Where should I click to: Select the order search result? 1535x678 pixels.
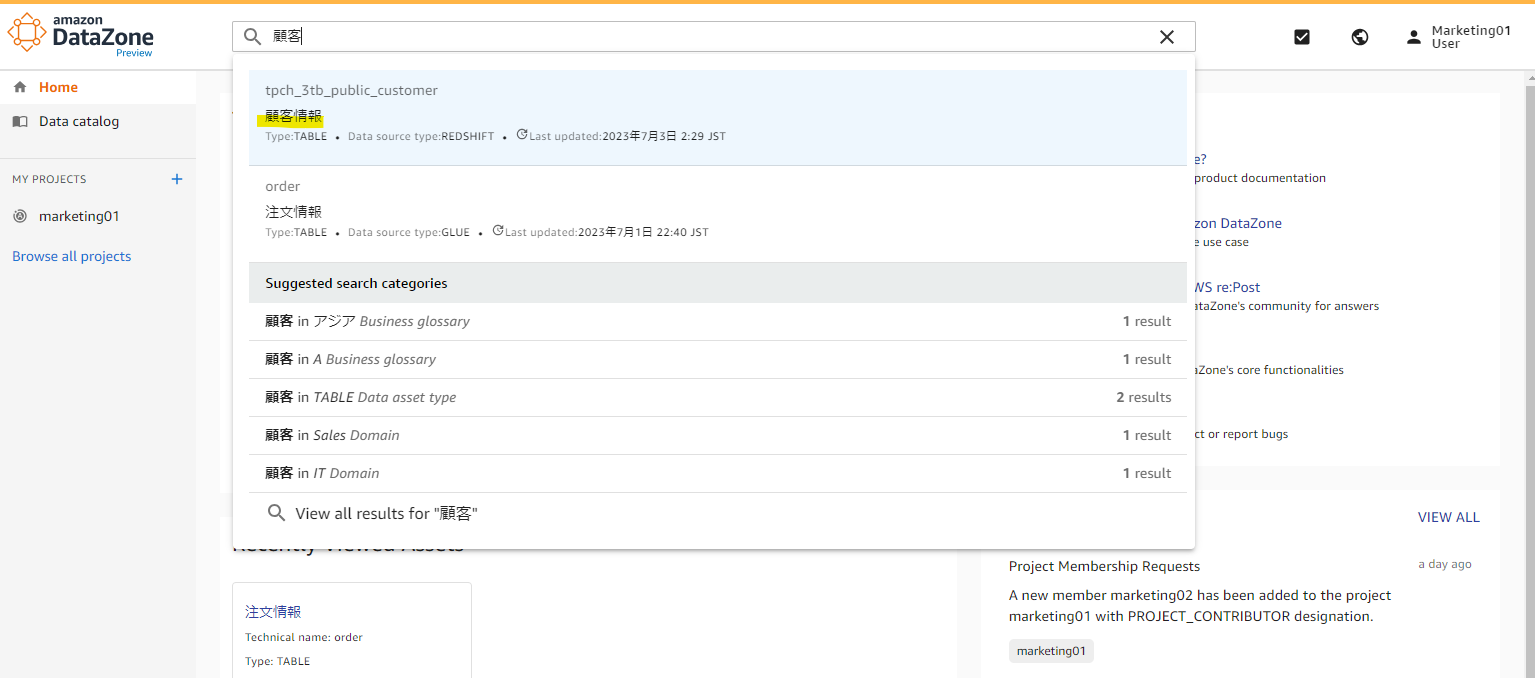(x=718, y=213)
